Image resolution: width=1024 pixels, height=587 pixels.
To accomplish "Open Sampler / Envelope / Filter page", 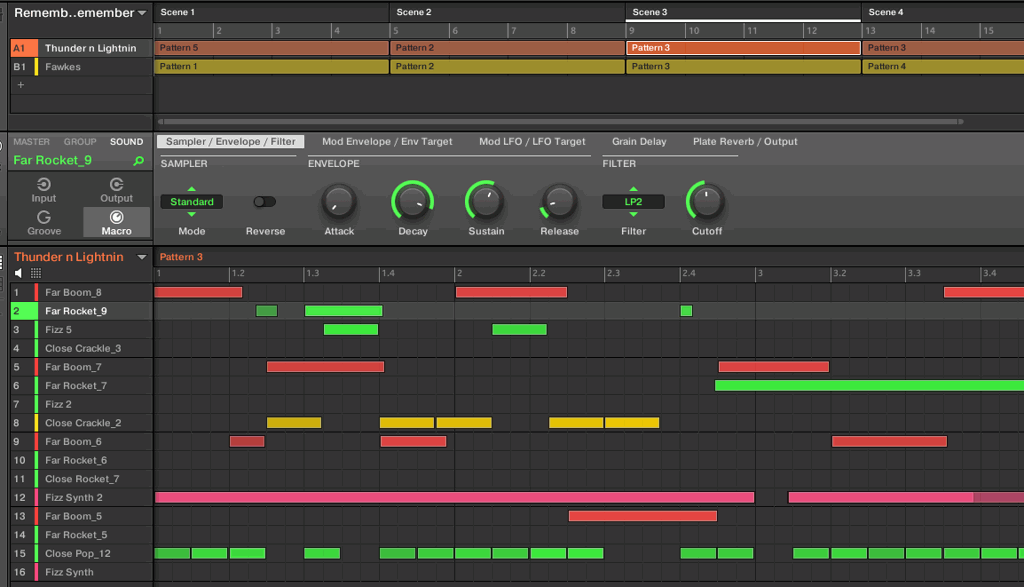I will 231,142.
